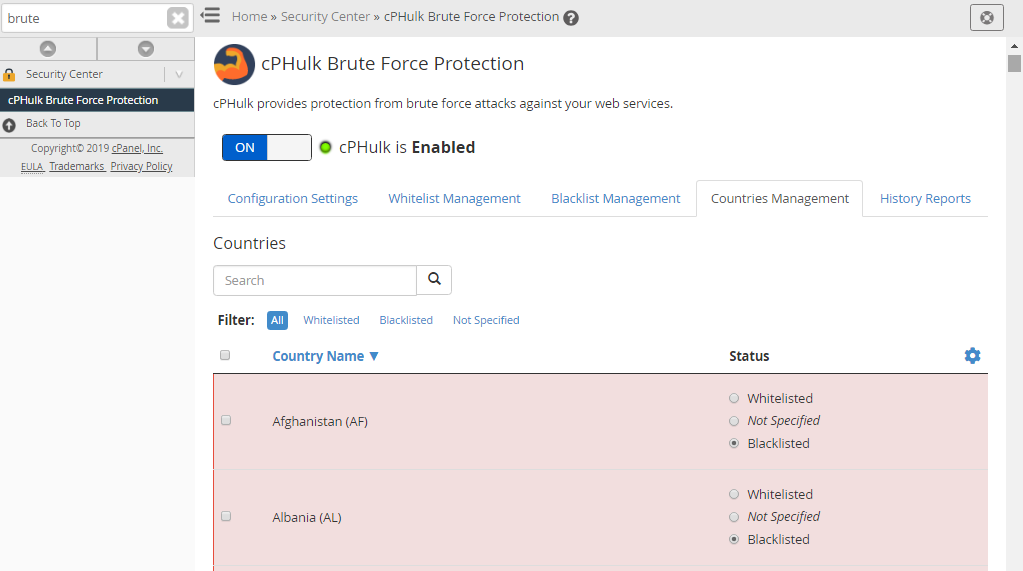
Task: Click the green enabled status indicator
Action: pyautogui.click(x=325, y=147)
